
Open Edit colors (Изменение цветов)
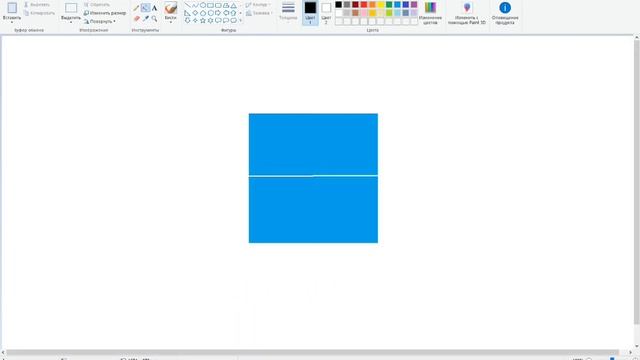click(x=430, y=13)
